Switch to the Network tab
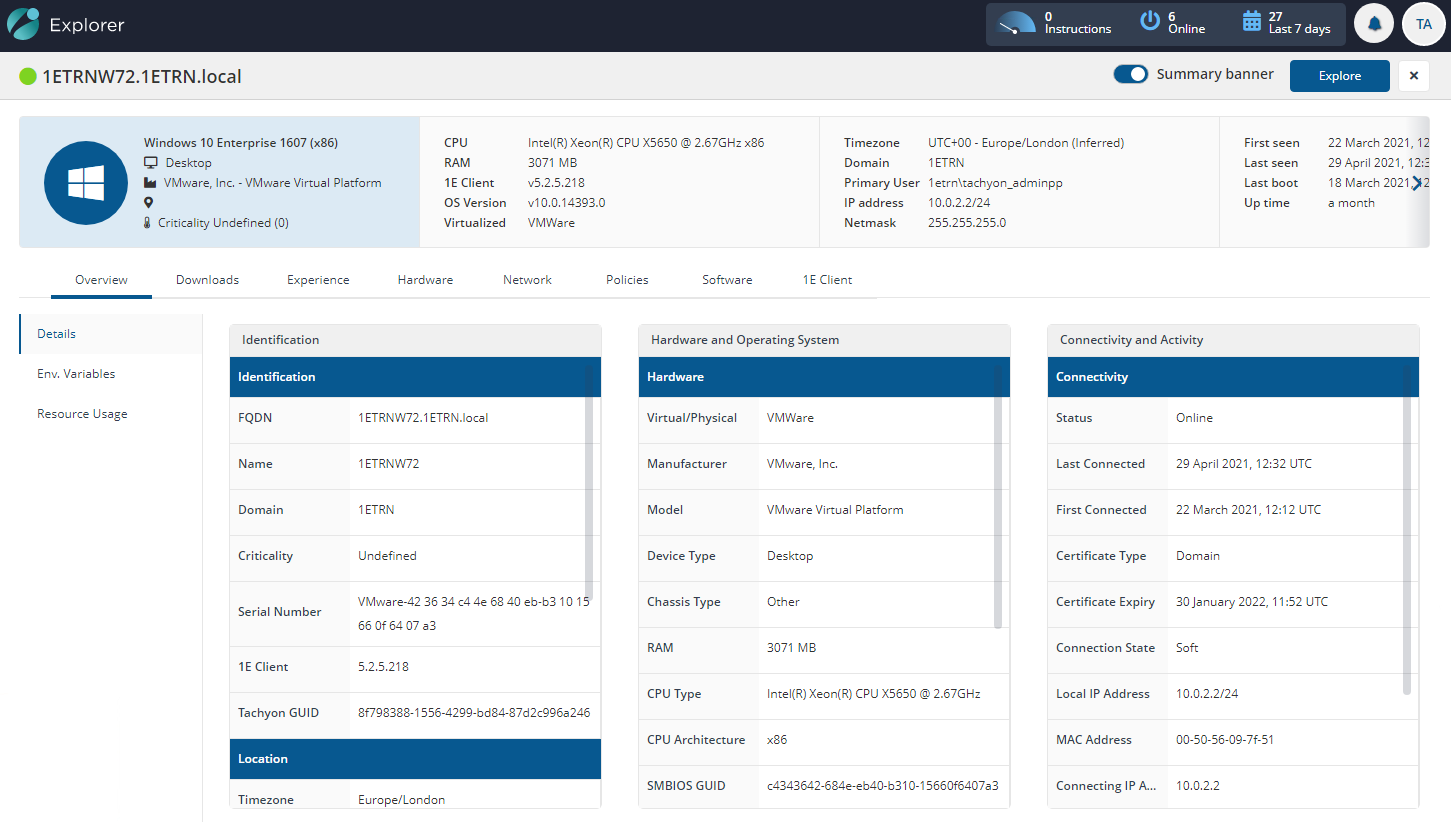This screenshot has height=822, width=1451. click(527, 280)
